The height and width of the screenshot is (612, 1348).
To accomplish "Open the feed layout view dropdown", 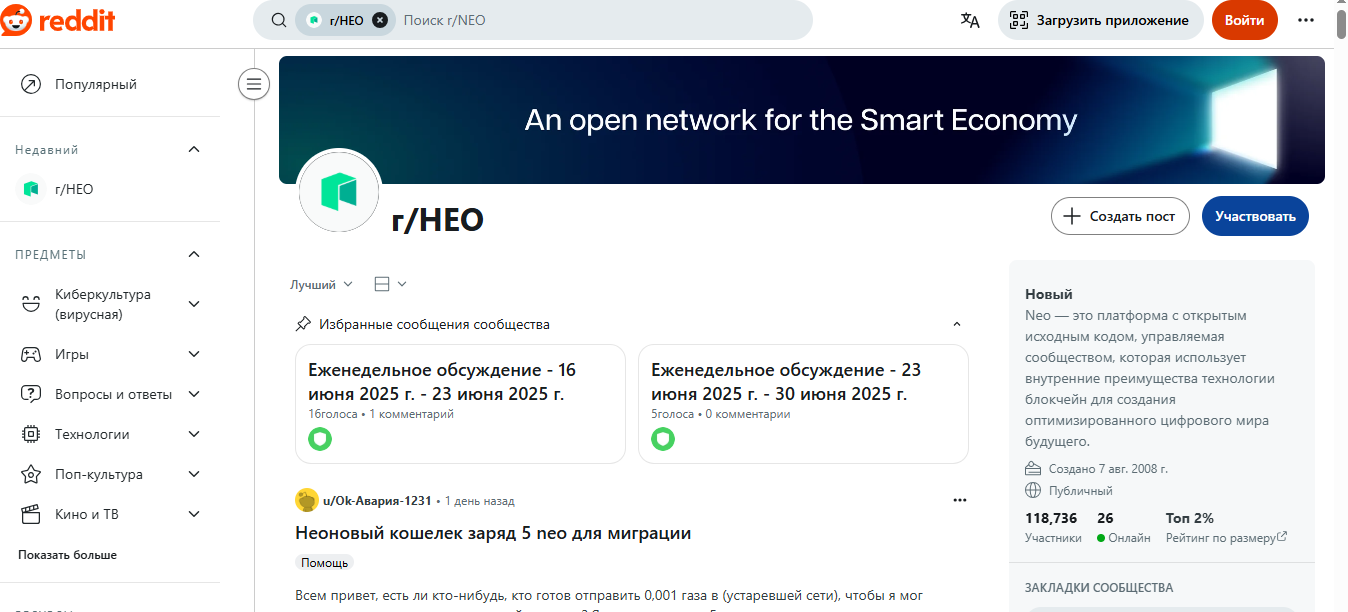I will pyautogui.click(x=390, y=284).
